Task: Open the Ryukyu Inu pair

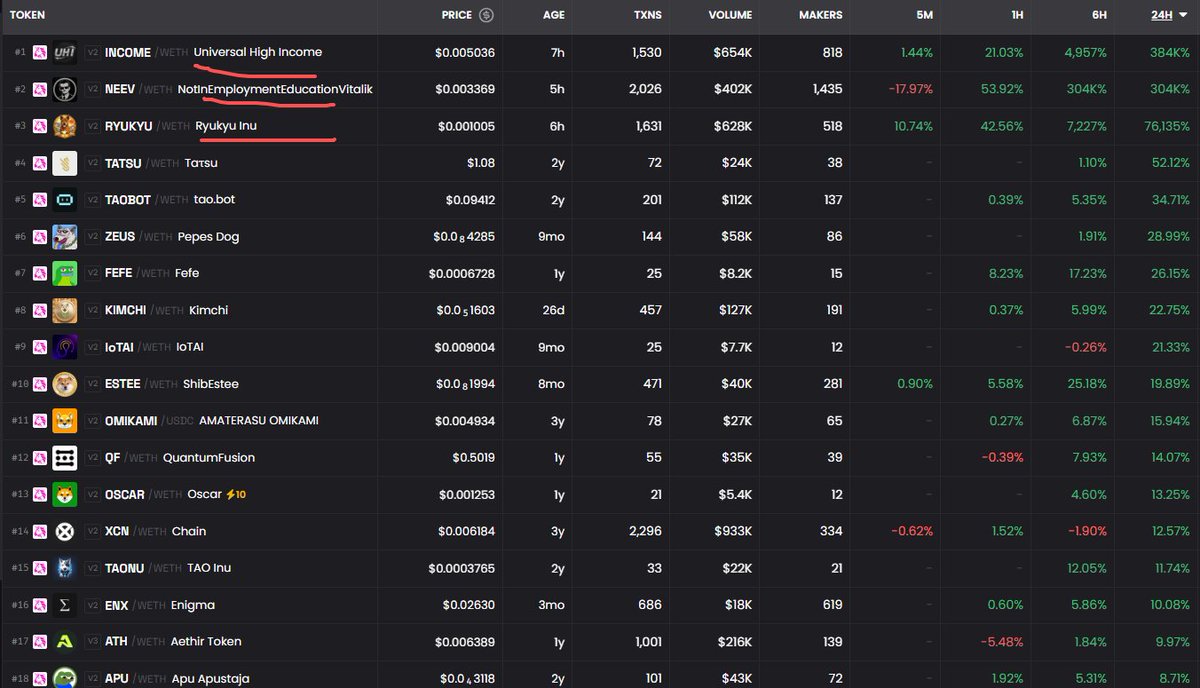Action: pos(226,126)
